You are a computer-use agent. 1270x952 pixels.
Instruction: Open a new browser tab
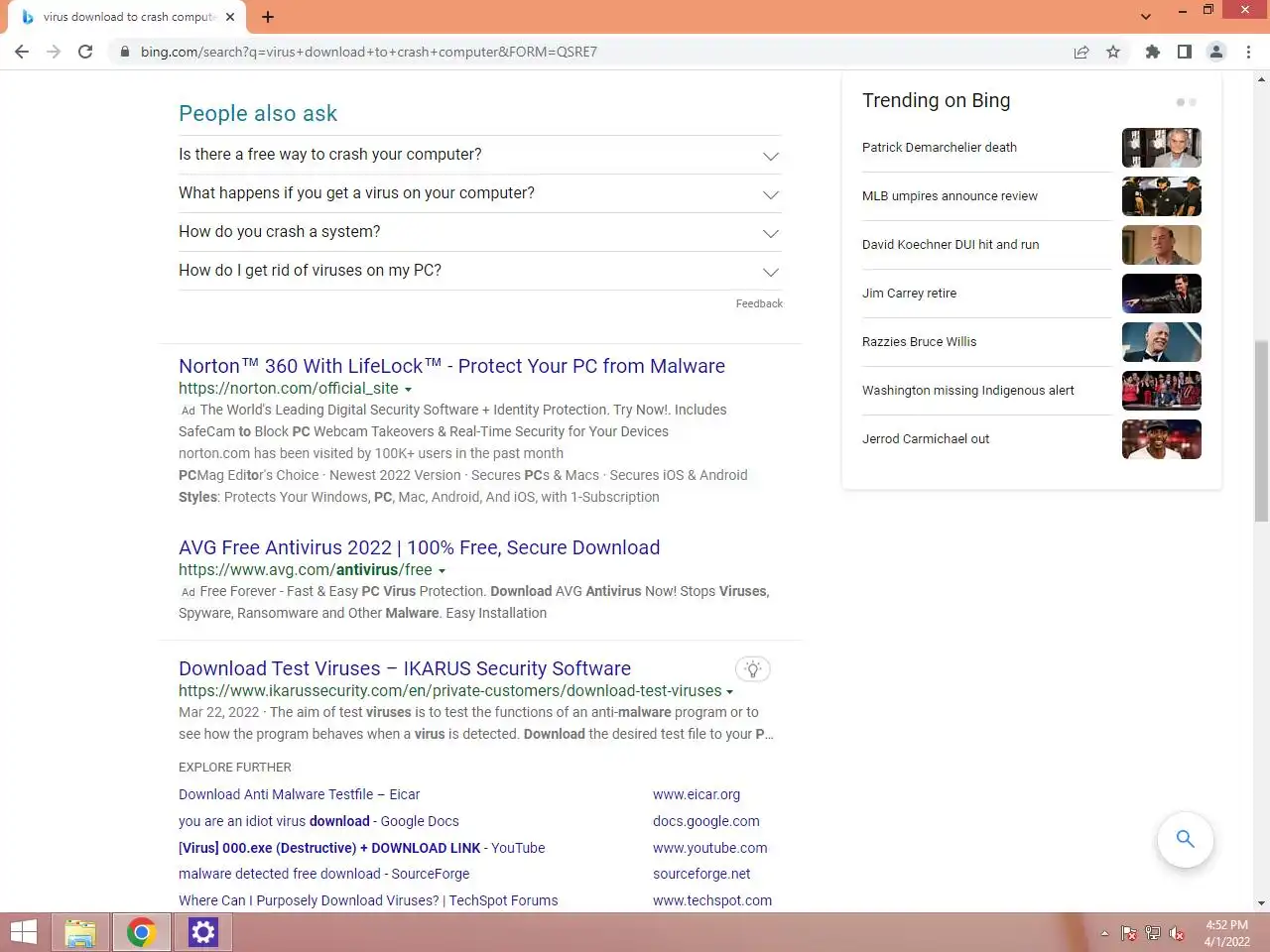coord(268,17)
